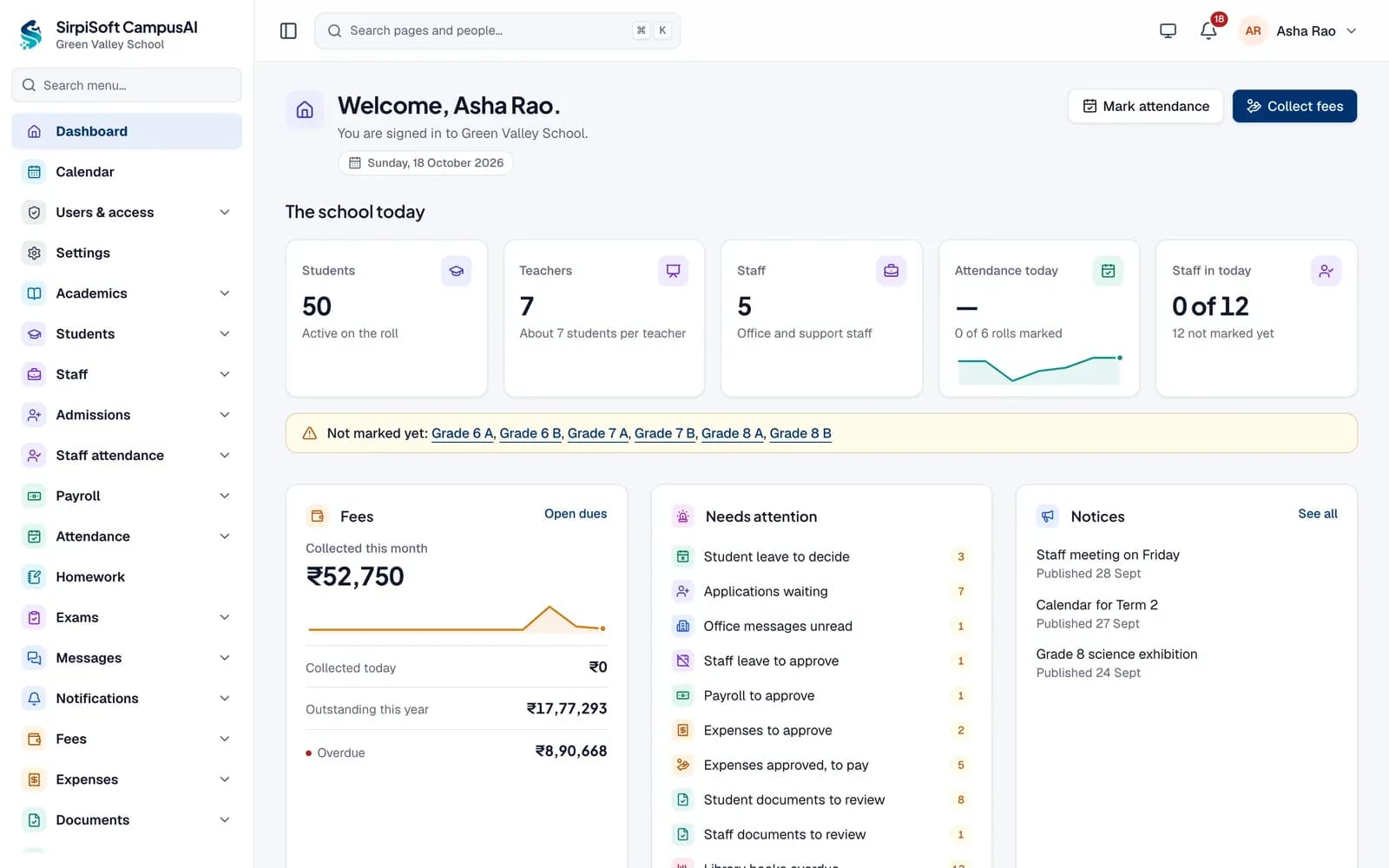Click the Attendance today calendar-check icon
Image resolution: width=1389 pixels, height=868 pixels.
click(1108, 271)
